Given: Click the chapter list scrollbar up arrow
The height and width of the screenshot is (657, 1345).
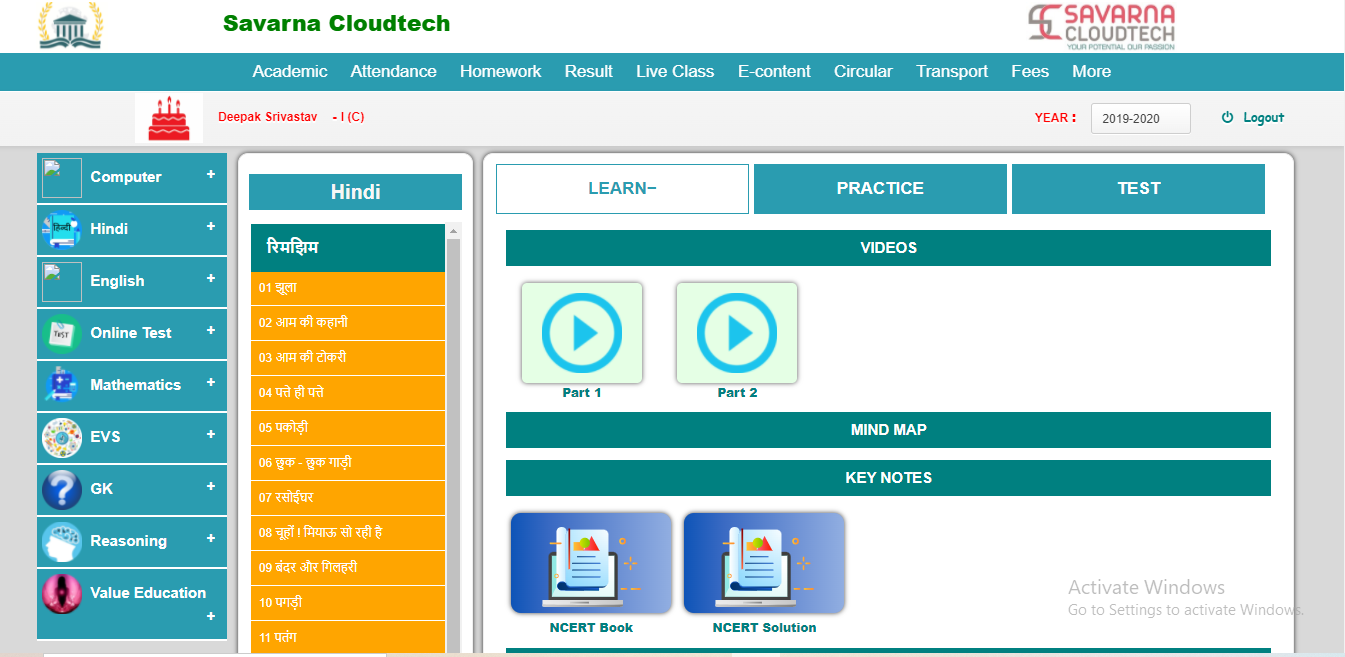Looking at the screenshot, I should [453, 232].
